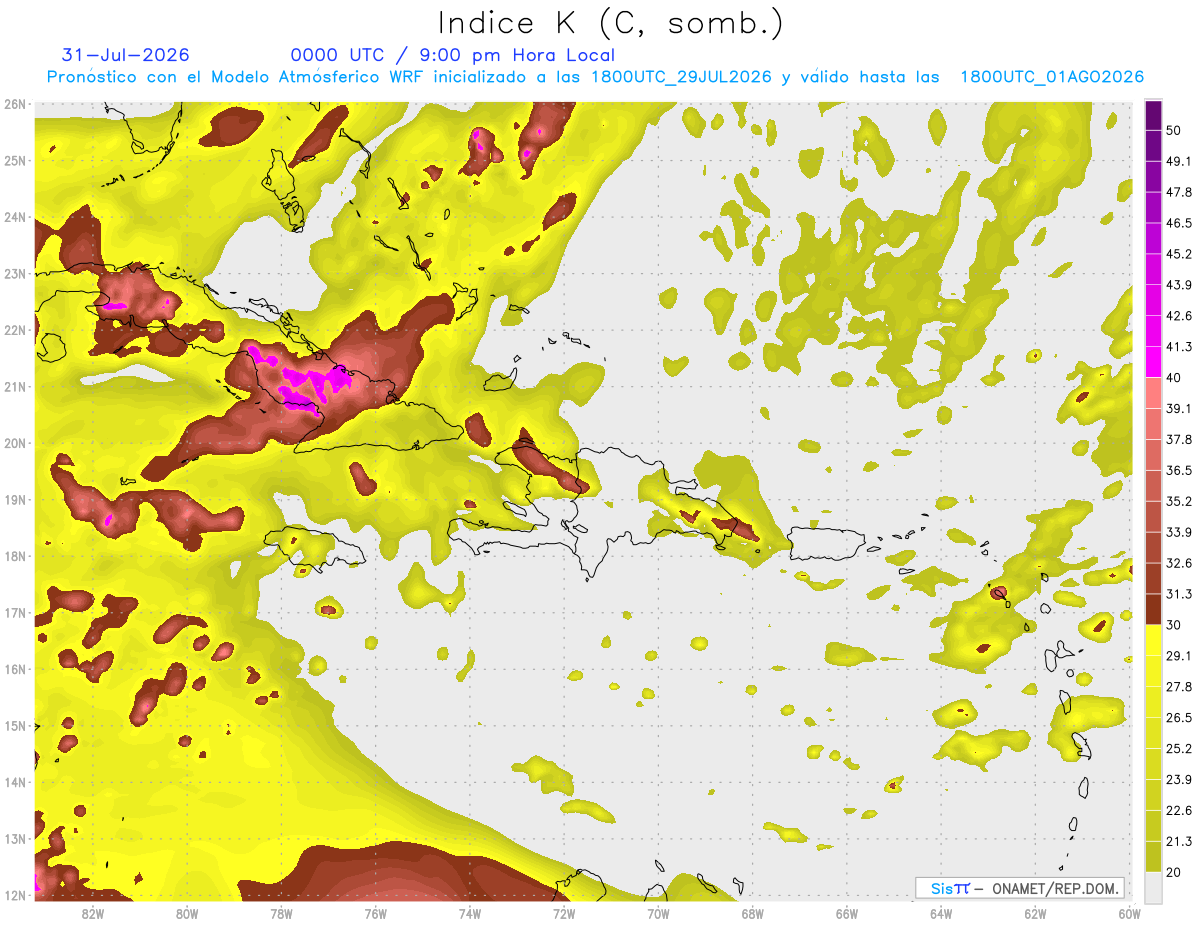Click the "14N" latitude label
This screenshot has width=1200, height=927.
click(15, 782)
